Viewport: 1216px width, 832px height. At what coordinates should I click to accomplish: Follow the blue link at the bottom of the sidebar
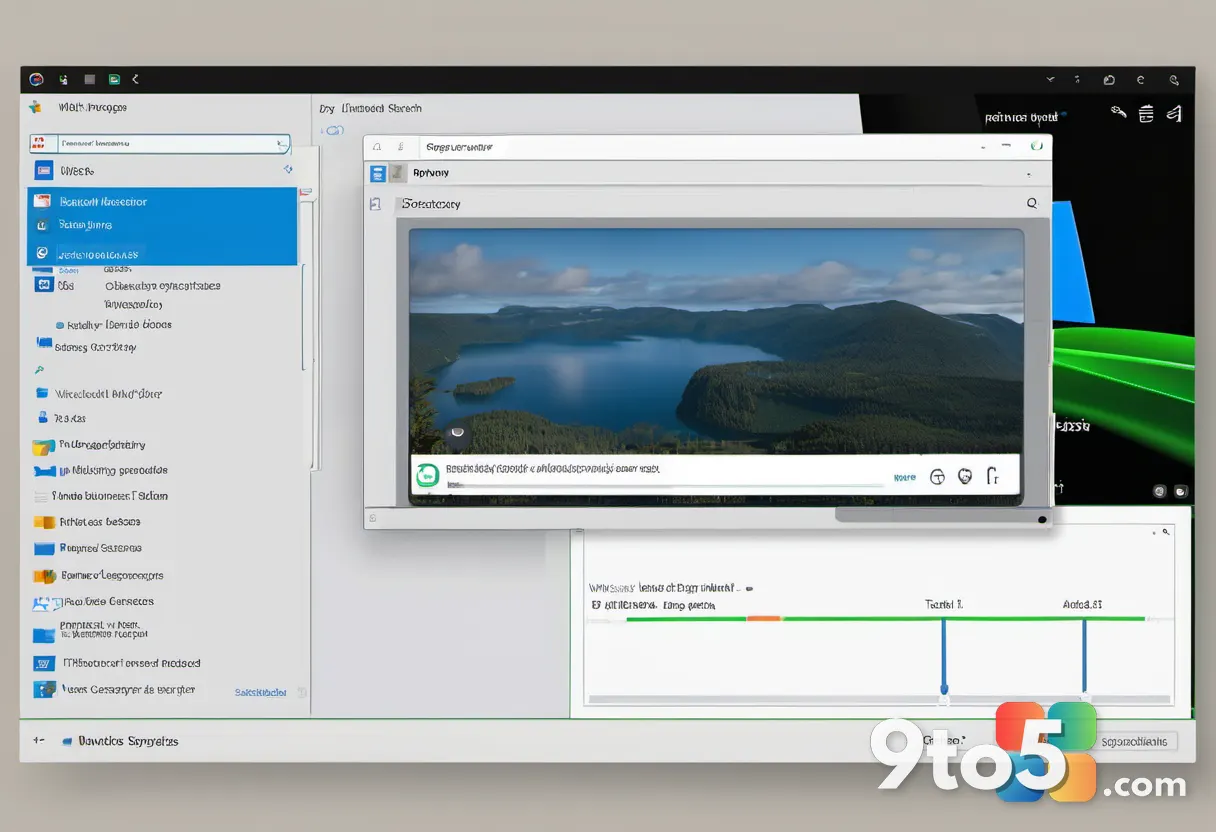pos(260,692)
